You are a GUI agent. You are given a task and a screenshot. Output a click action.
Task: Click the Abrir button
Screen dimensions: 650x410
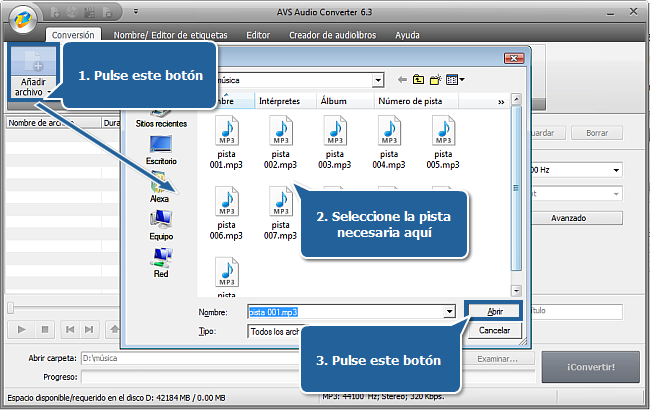point(494,312)
